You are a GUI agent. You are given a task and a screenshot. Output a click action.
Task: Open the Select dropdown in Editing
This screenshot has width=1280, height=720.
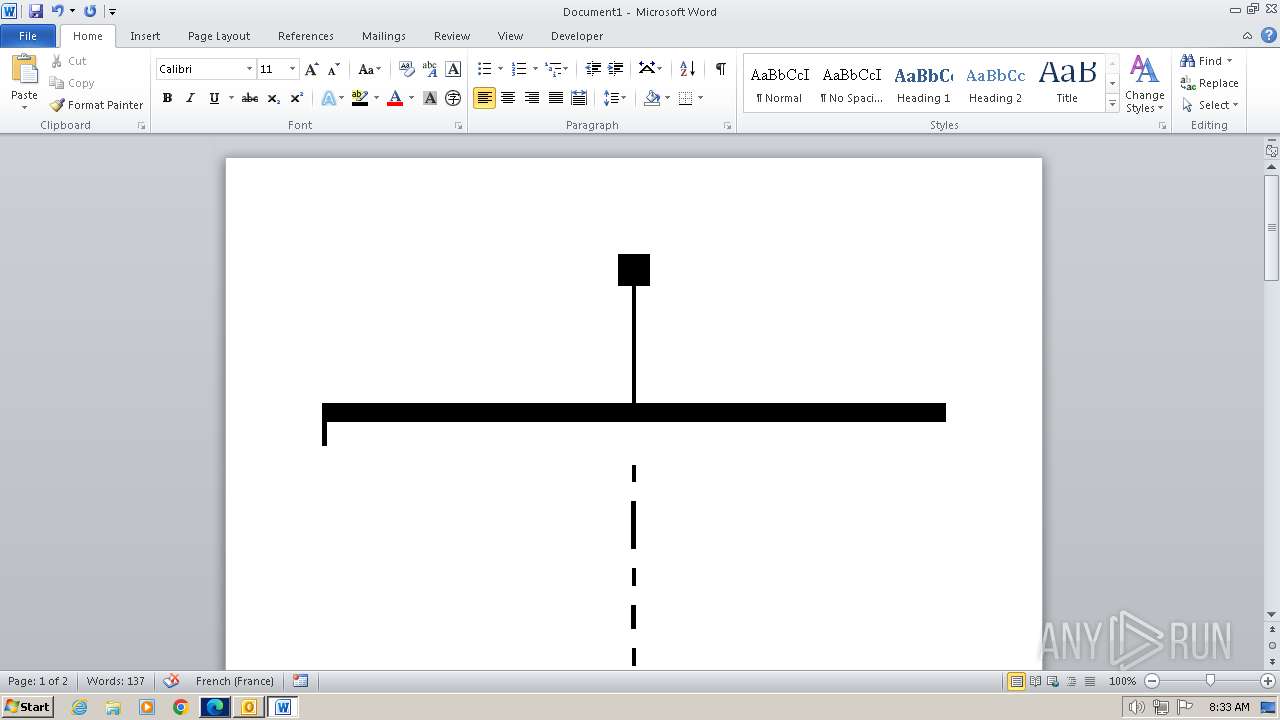pyautogui.click(x=1209, y=105)
